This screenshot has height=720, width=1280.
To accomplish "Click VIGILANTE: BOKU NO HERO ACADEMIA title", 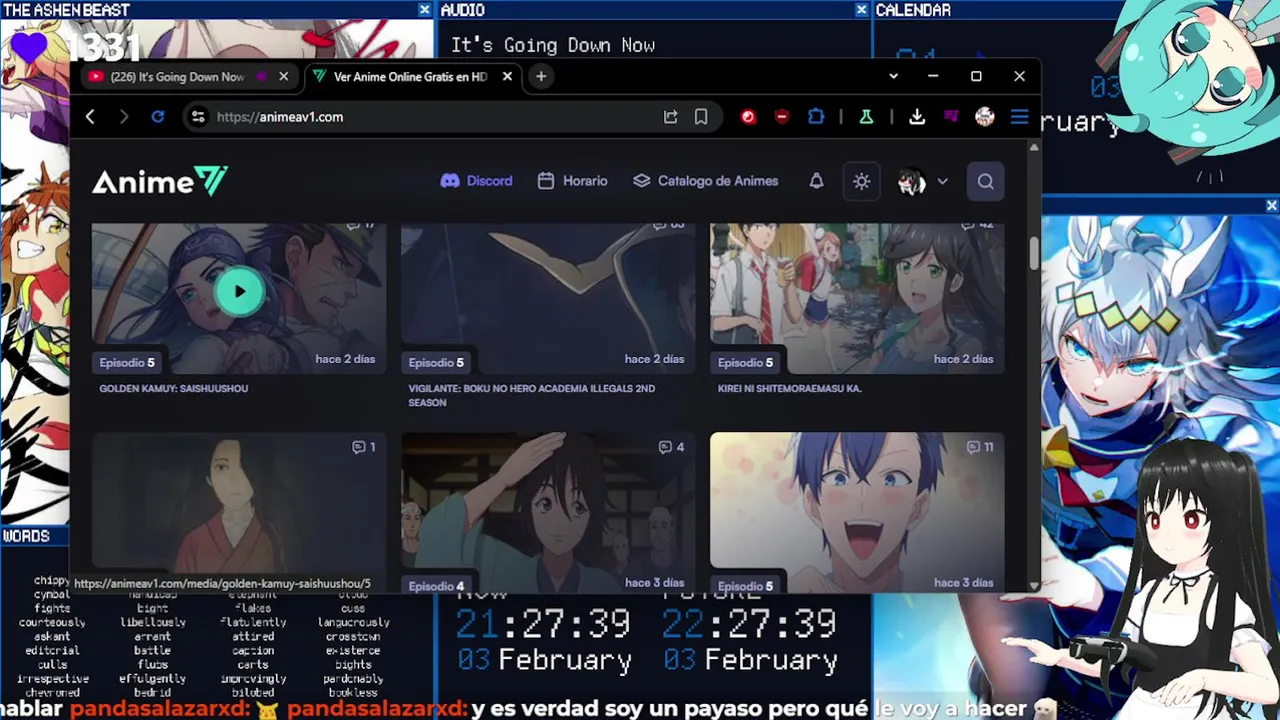I will 532,395.
